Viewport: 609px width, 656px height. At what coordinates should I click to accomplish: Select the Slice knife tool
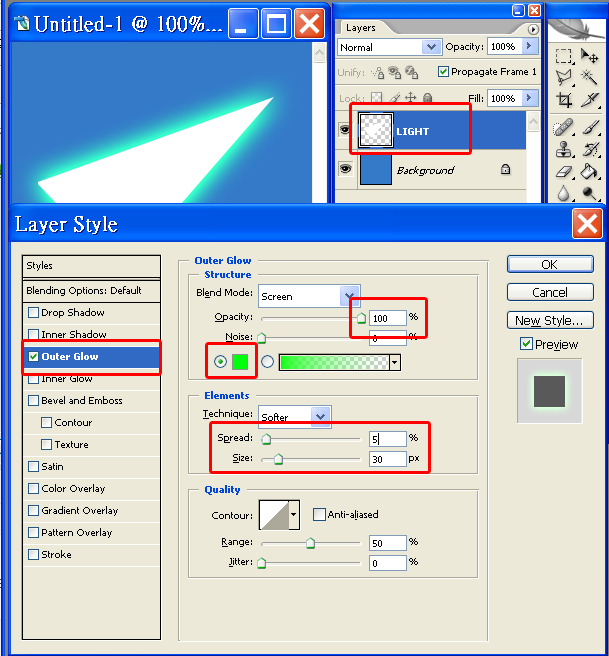pyautogui.click(x=589, y=100)
